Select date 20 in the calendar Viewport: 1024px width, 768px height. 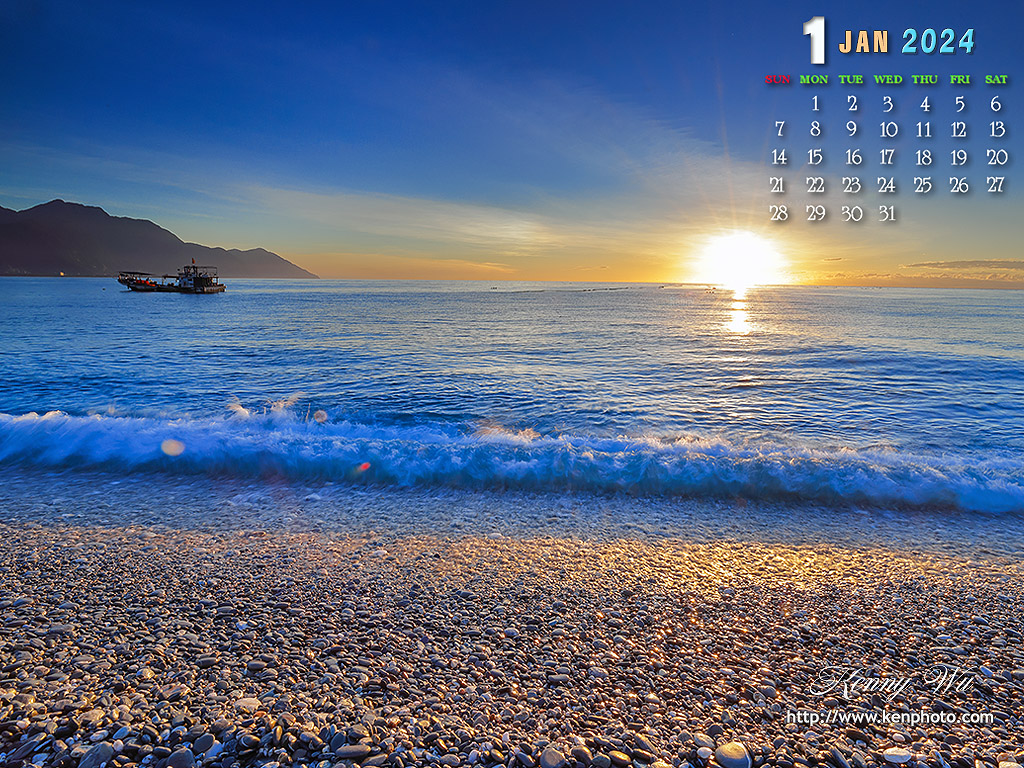coord(997,157)
